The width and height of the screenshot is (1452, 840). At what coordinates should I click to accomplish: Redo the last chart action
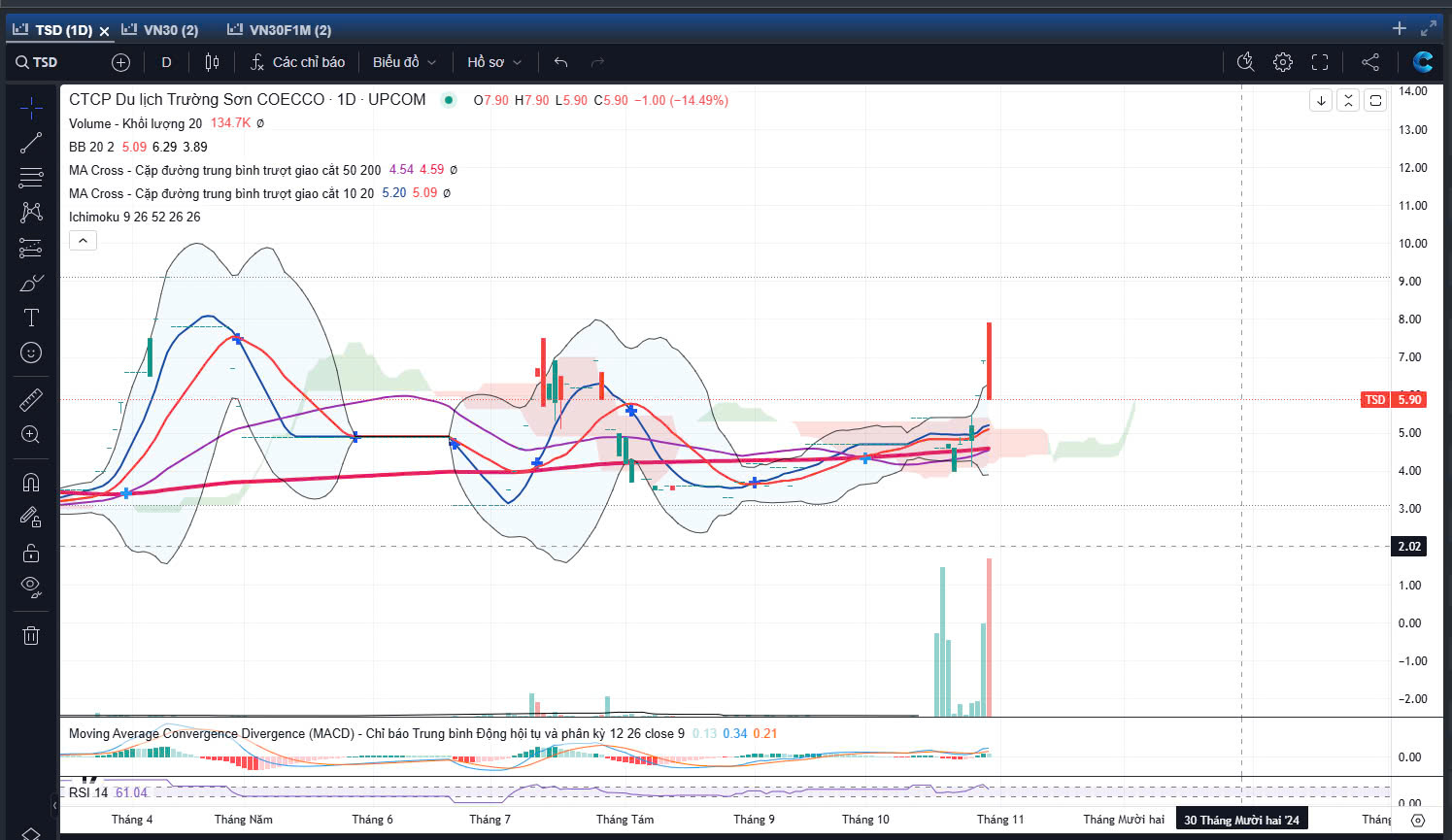pos(597,62)
